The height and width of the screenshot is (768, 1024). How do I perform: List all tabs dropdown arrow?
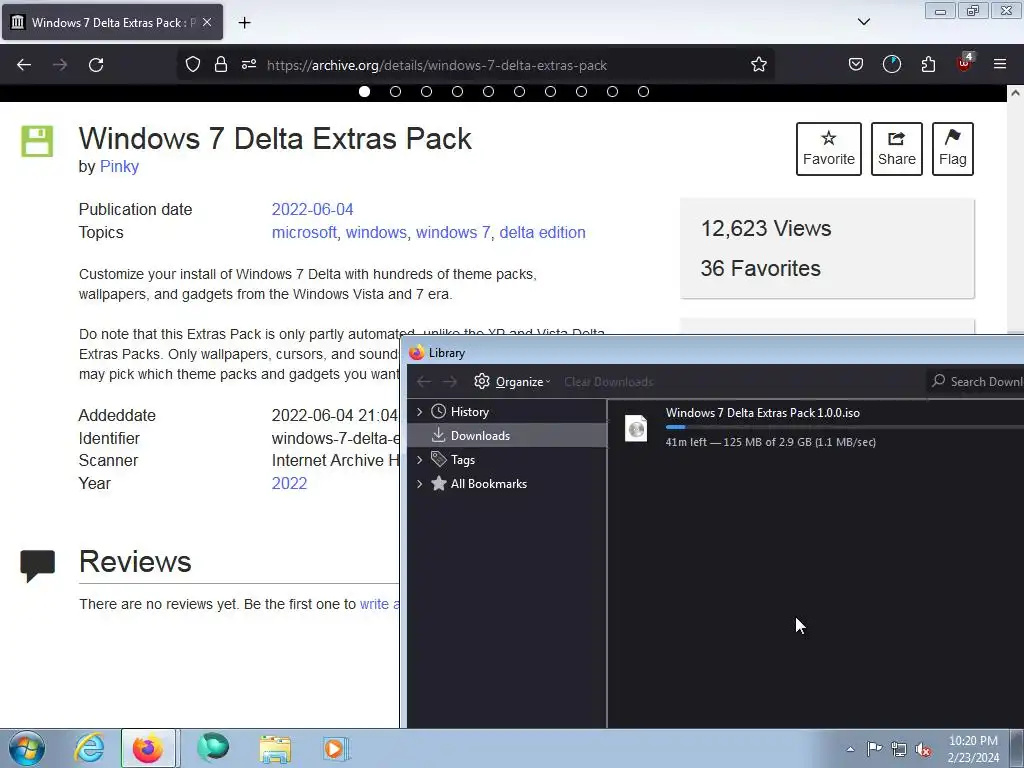click(x=864, y=22)
